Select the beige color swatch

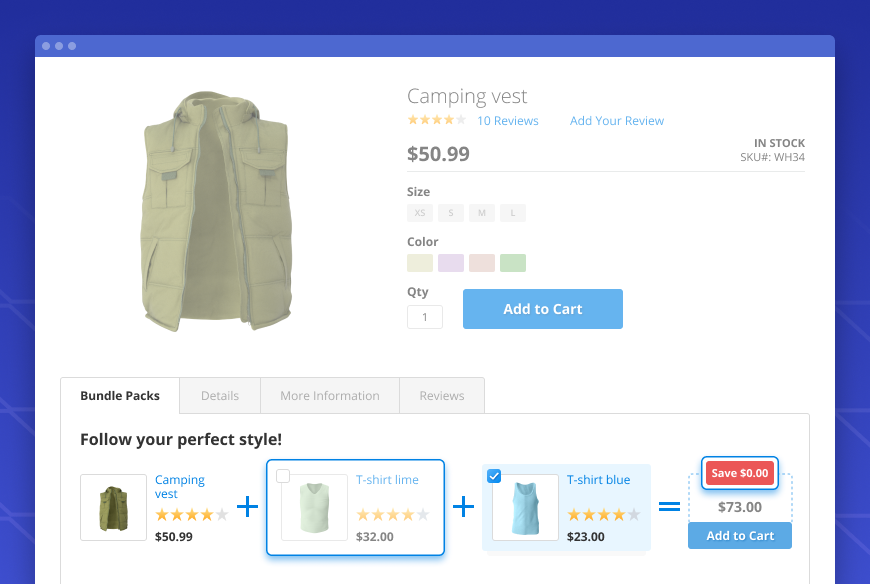(x=420, y=263)
